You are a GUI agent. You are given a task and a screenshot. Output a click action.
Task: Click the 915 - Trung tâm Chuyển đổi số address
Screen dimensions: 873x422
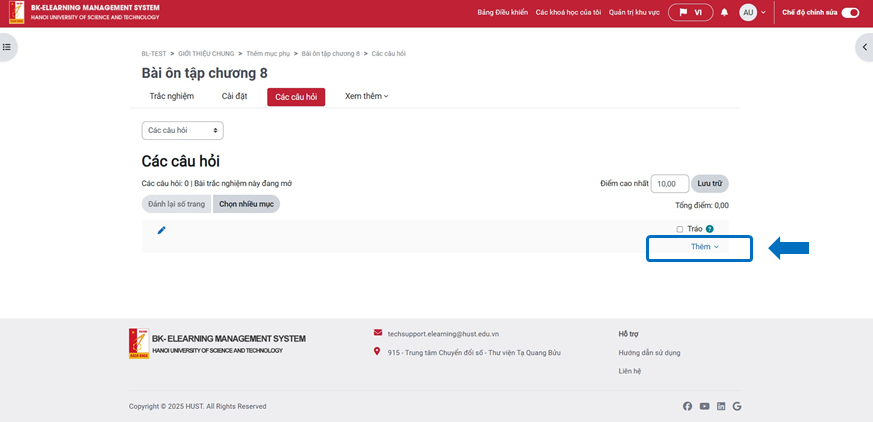pos(474,352)
